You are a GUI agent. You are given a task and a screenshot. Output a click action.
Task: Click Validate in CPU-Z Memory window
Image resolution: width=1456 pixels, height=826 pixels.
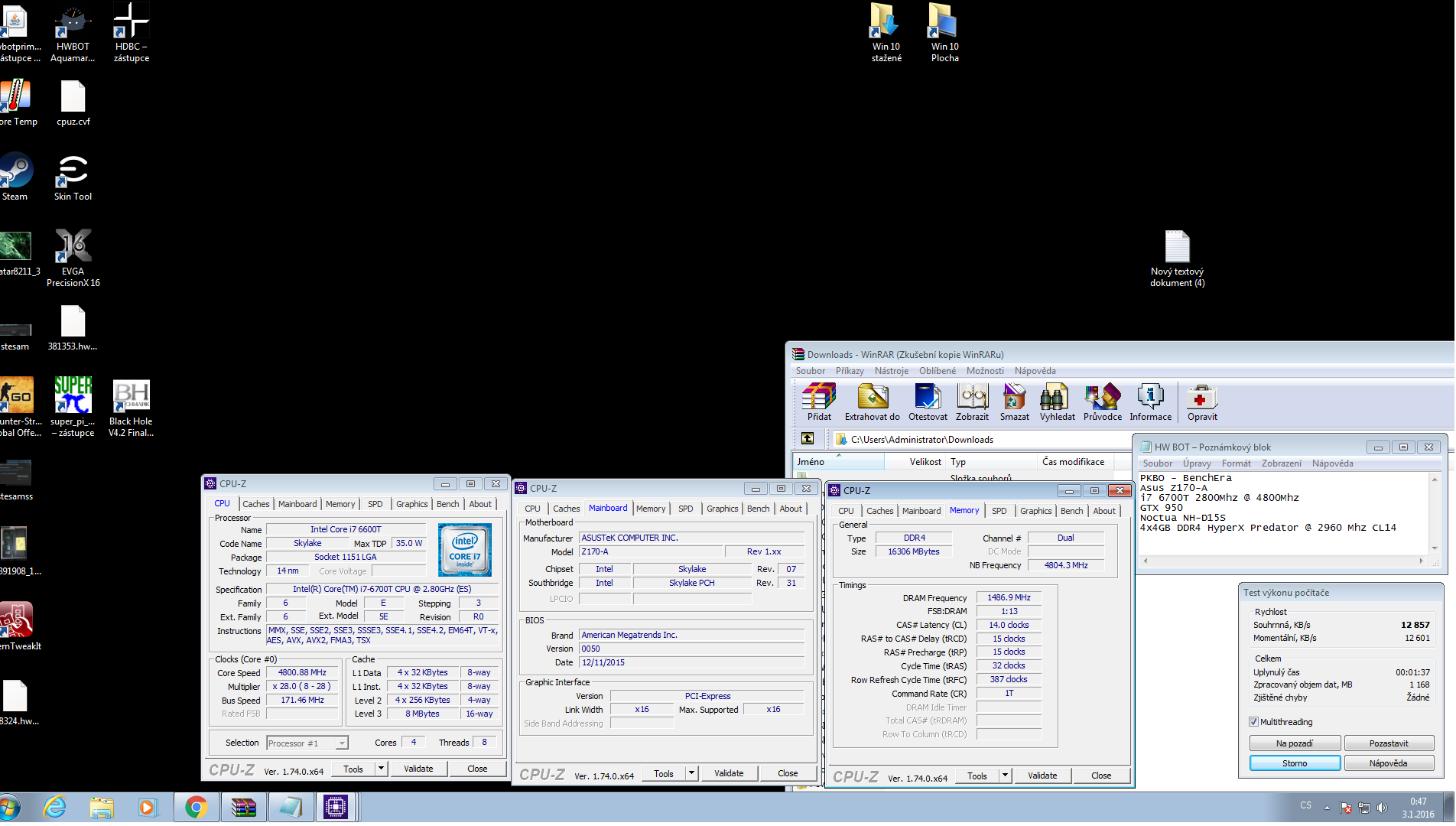(x=1042, y=776)
